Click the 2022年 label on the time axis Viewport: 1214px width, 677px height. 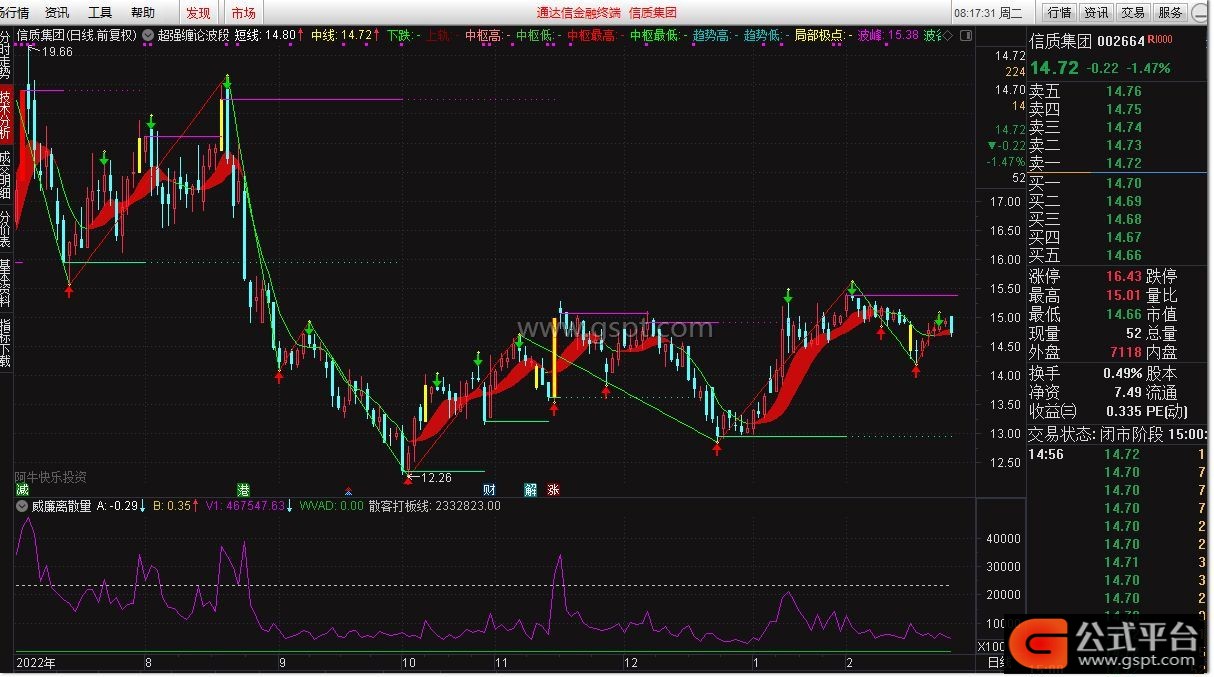click(x=37, y=662)
